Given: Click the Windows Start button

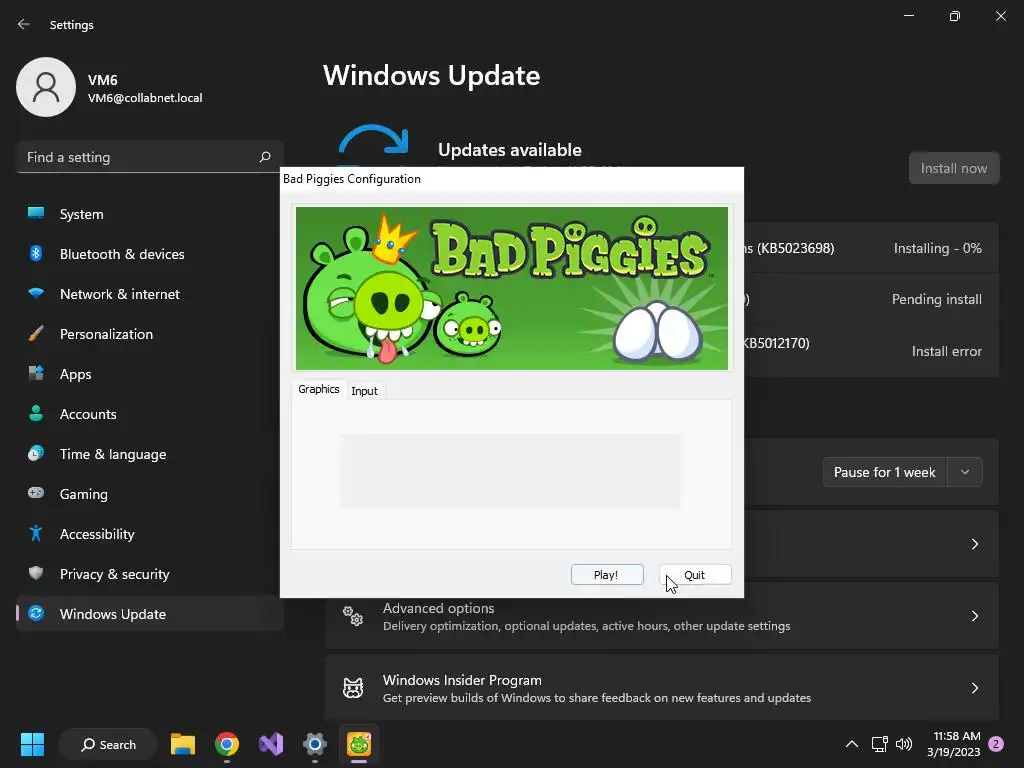Looking at the screenshot, I should coord(32,744).
